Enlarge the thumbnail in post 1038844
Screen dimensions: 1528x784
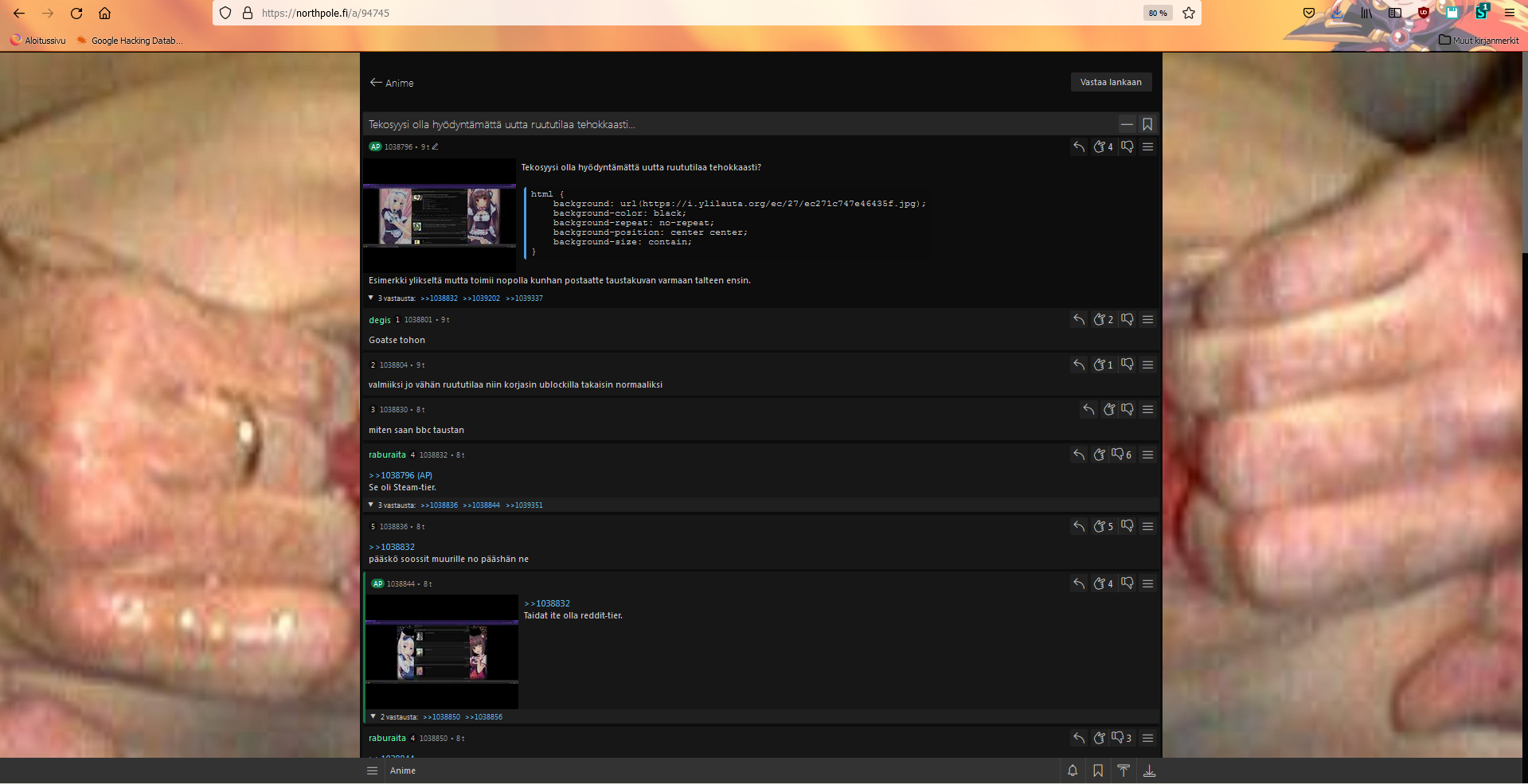(442, 652)
